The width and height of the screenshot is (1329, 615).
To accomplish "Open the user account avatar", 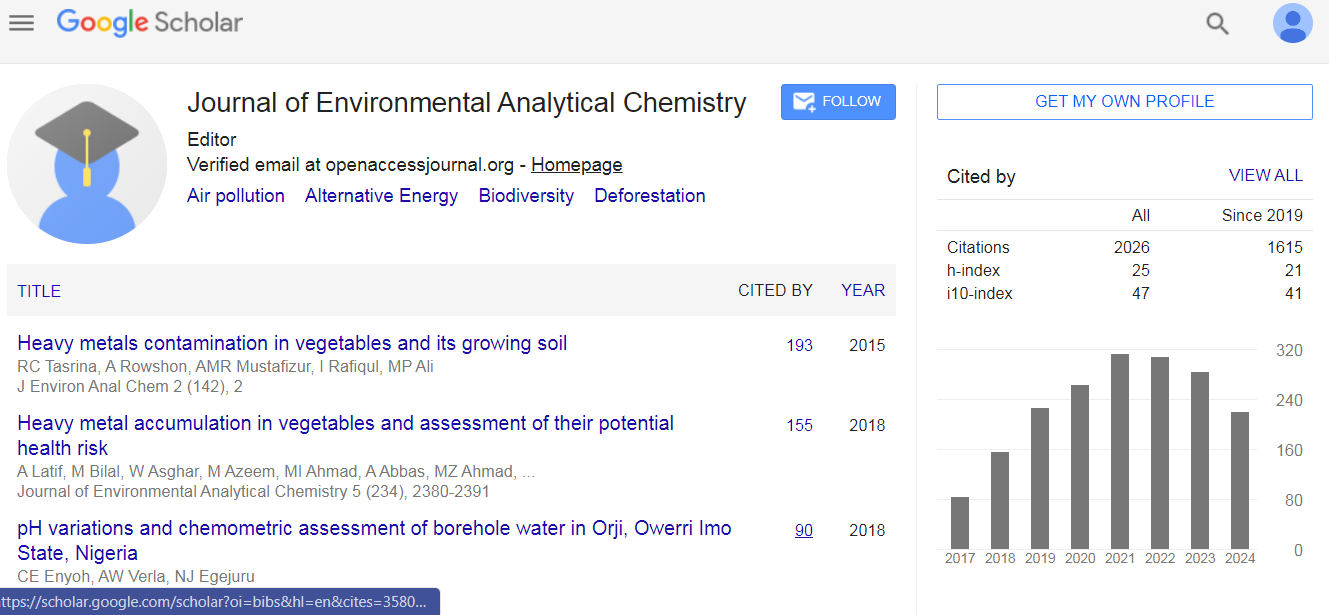I will pos(1292,23).
